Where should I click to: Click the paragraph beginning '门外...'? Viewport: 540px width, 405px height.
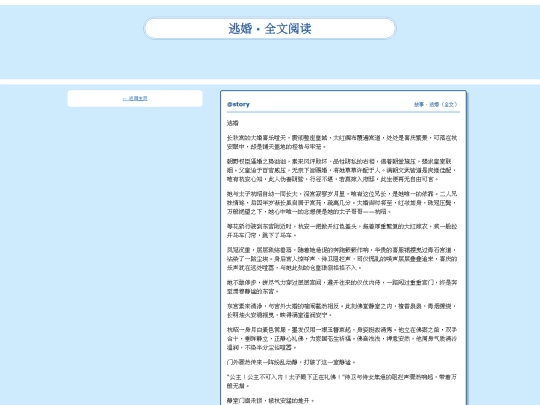291,362
